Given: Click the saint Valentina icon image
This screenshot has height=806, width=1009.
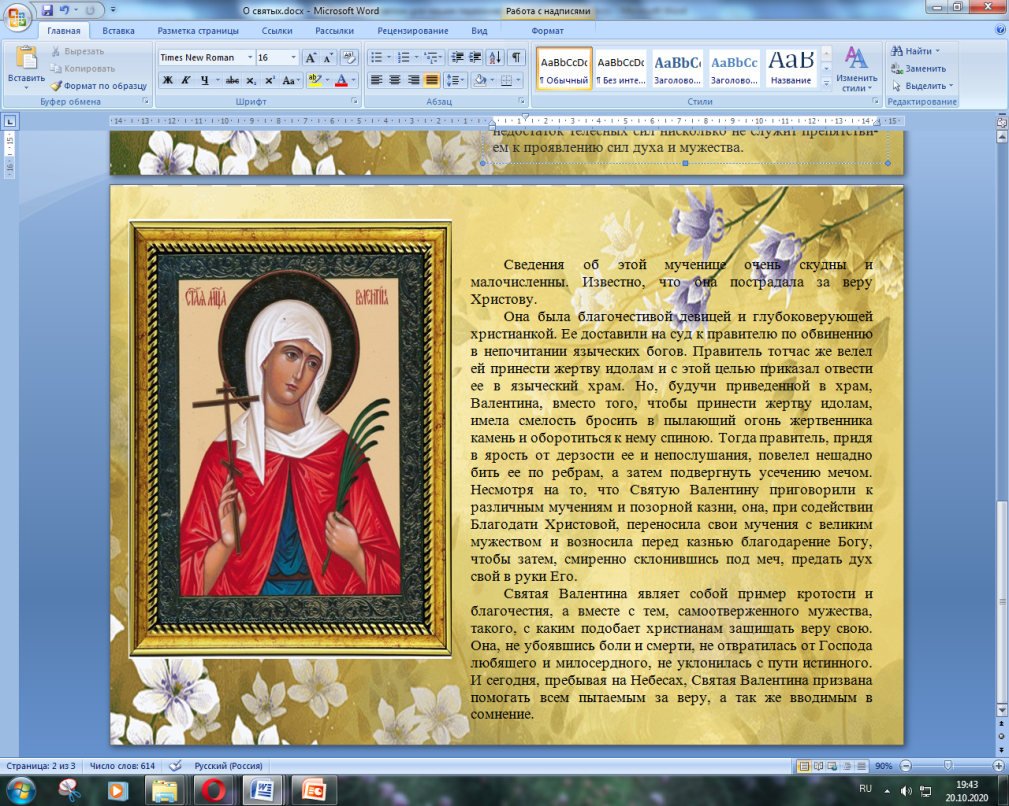Looking at the screenshot, I should pos(291,439).
